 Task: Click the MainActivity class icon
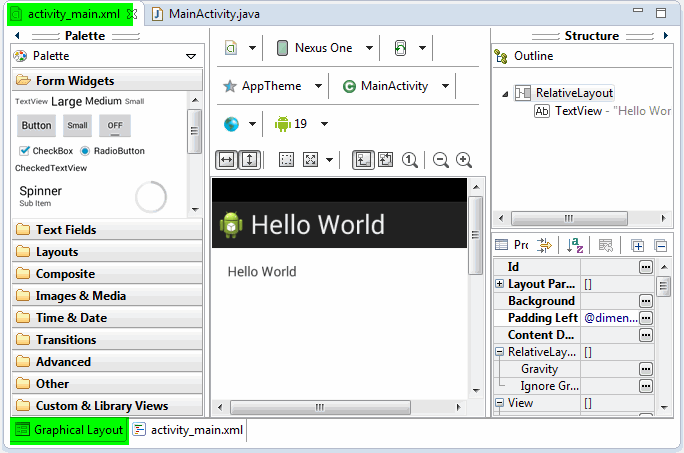click(x=349, y=86)
